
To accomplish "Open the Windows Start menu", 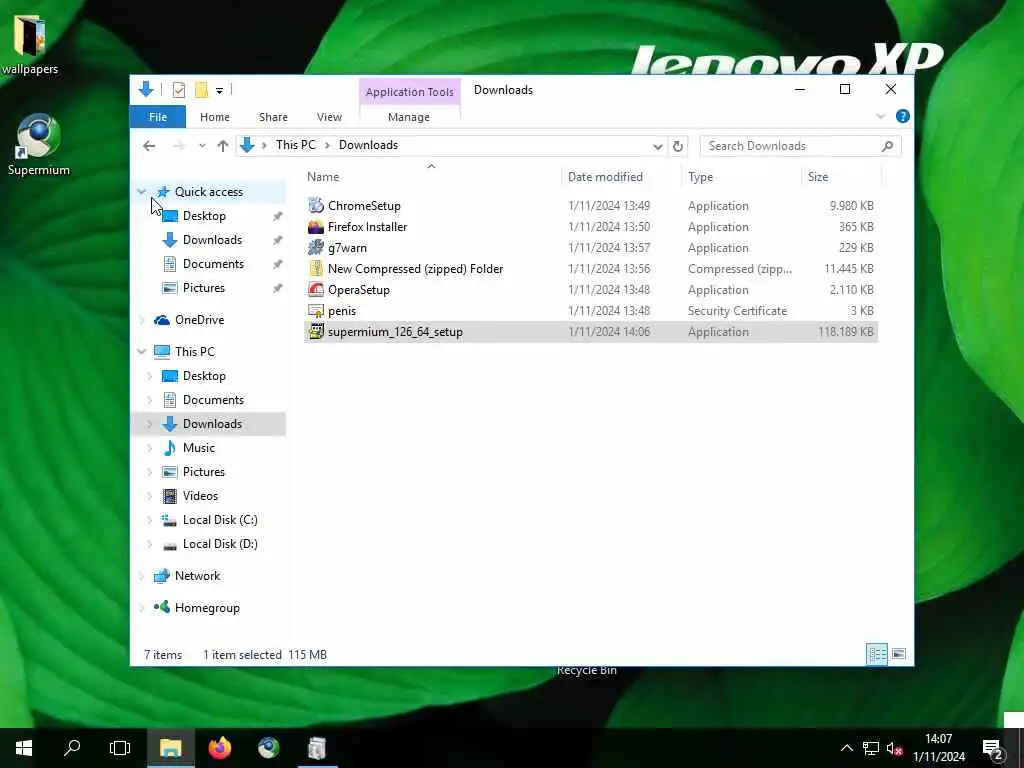I will click(24, 748).
